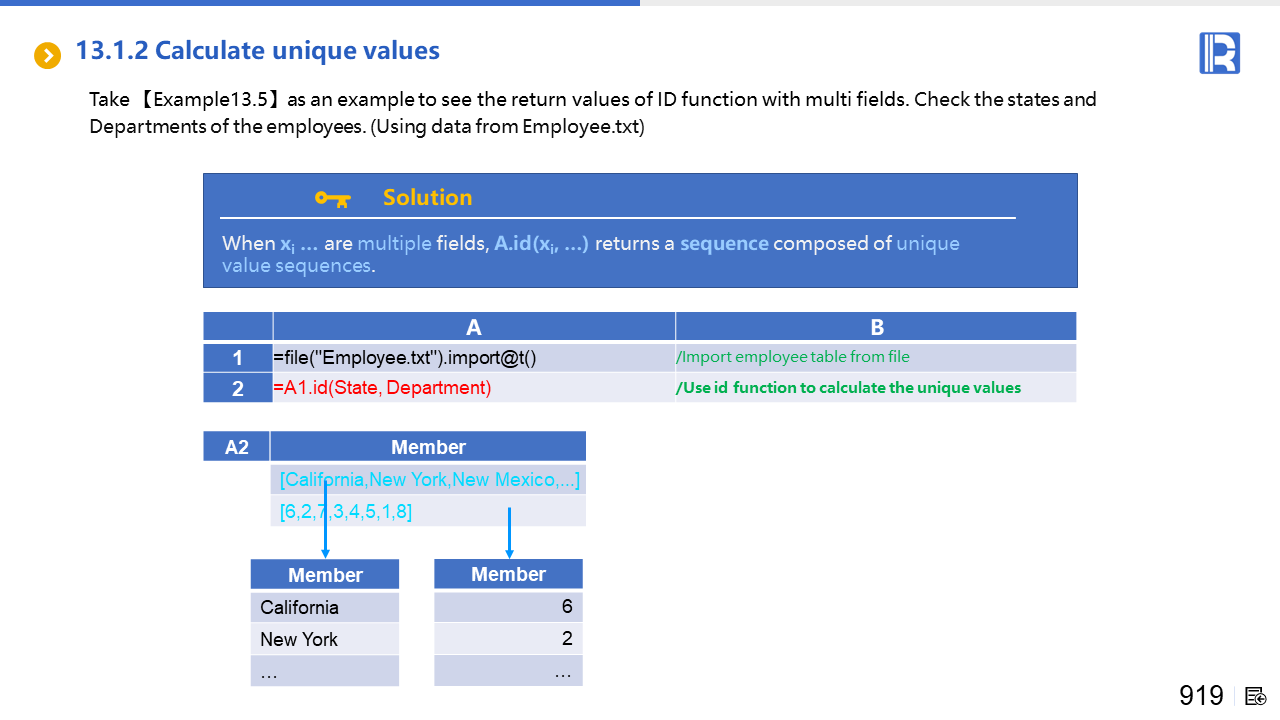Click the A2 result label cell
The height and width of the screenshot is (720, 1280).
(x=237, y=447)
